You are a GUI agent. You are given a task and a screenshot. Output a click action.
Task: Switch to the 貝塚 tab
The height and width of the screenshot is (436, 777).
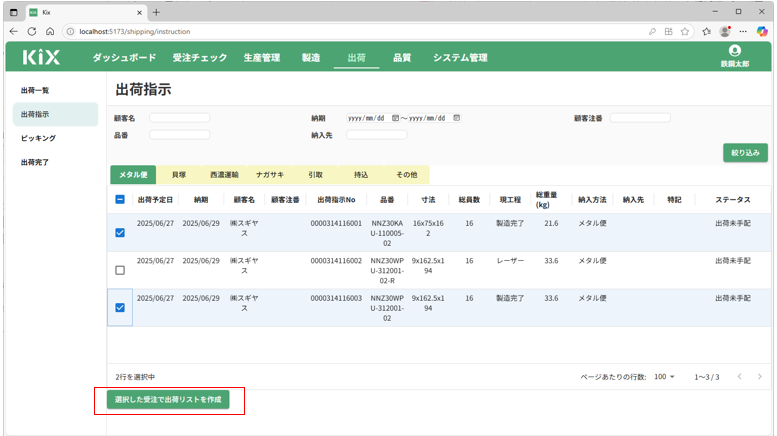pyautogui.click(x=178, y=174)
